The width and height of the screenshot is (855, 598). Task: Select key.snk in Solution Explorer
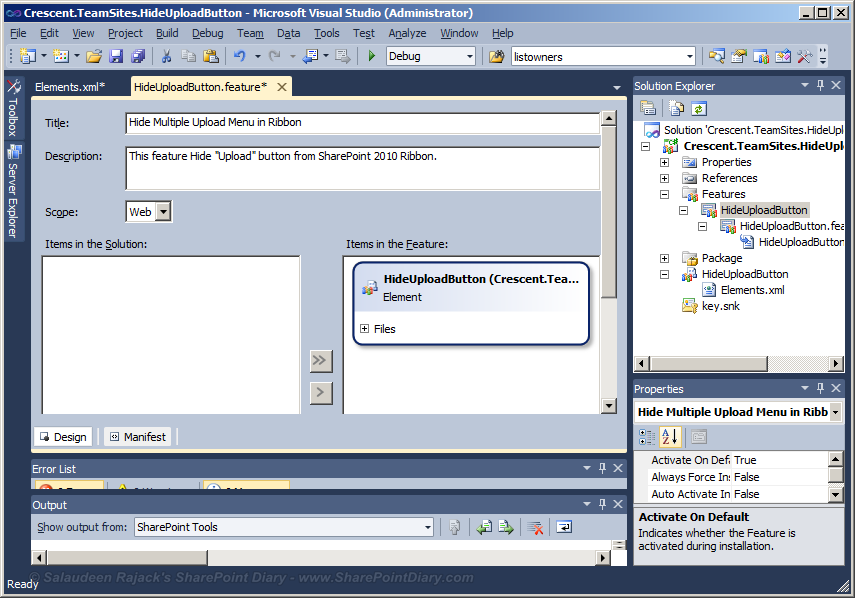coord(720,306)
